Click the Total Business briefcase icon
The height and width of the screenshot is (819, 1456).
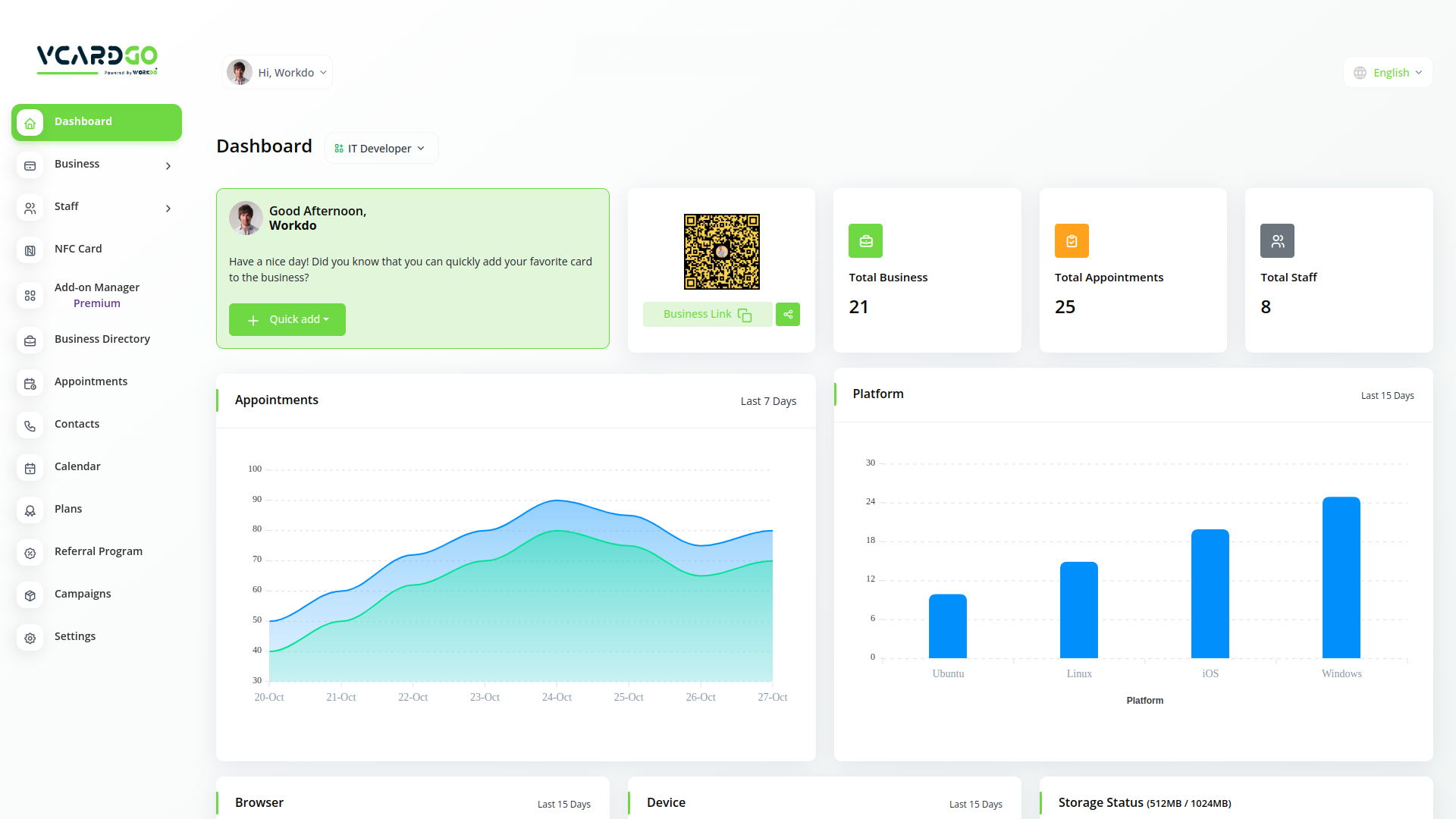[865, 241]
